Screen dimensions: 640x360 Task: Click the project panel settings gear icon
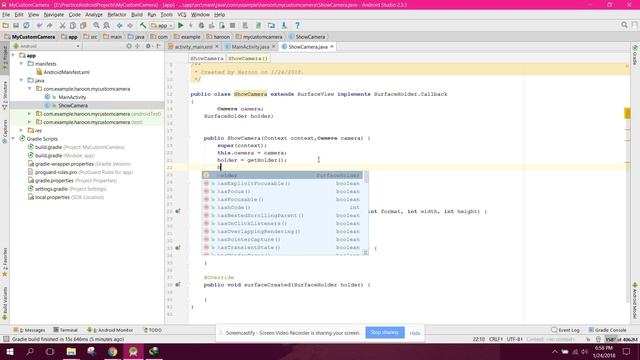[148, 46]
